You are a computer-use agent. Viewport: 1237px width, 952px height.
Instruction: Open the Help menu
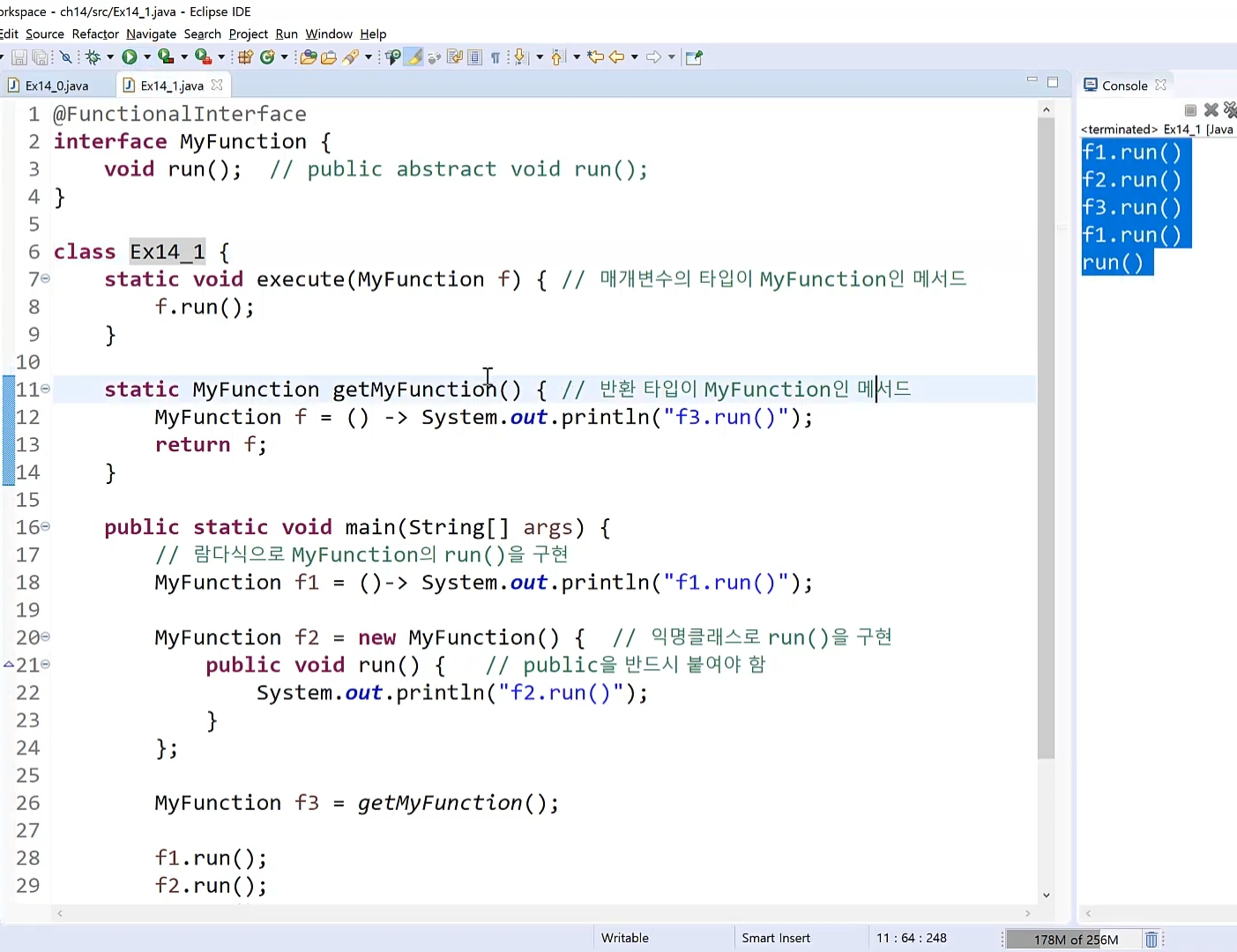(373, 33)
